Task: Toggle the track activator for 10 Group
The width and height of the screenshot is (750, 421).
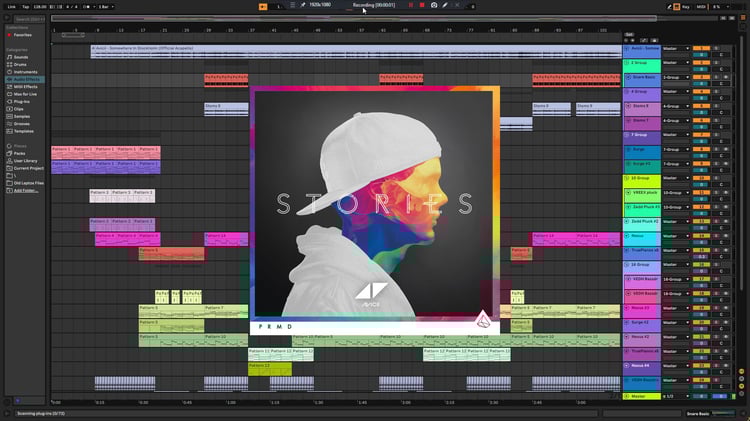Action: 701,178
